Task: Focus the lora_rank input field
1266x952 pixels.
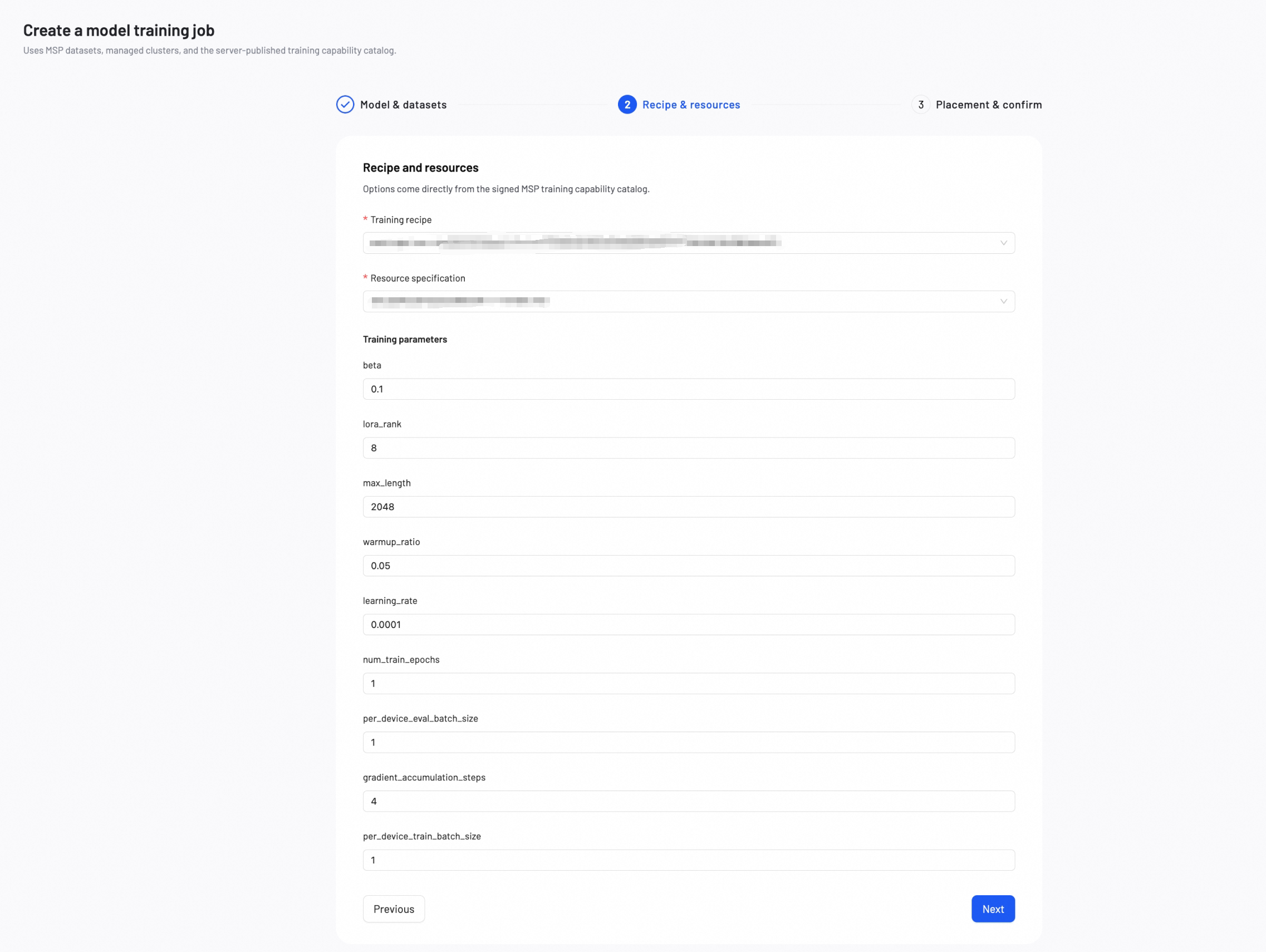Action: point(689,448)
